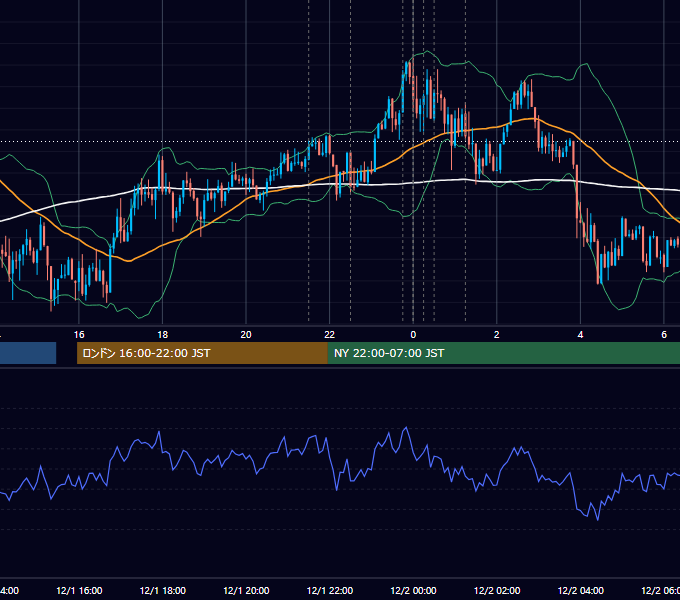680x600 pixels.
Task: Click the 22 hour label on price chart axis
Action: [330, 335]
